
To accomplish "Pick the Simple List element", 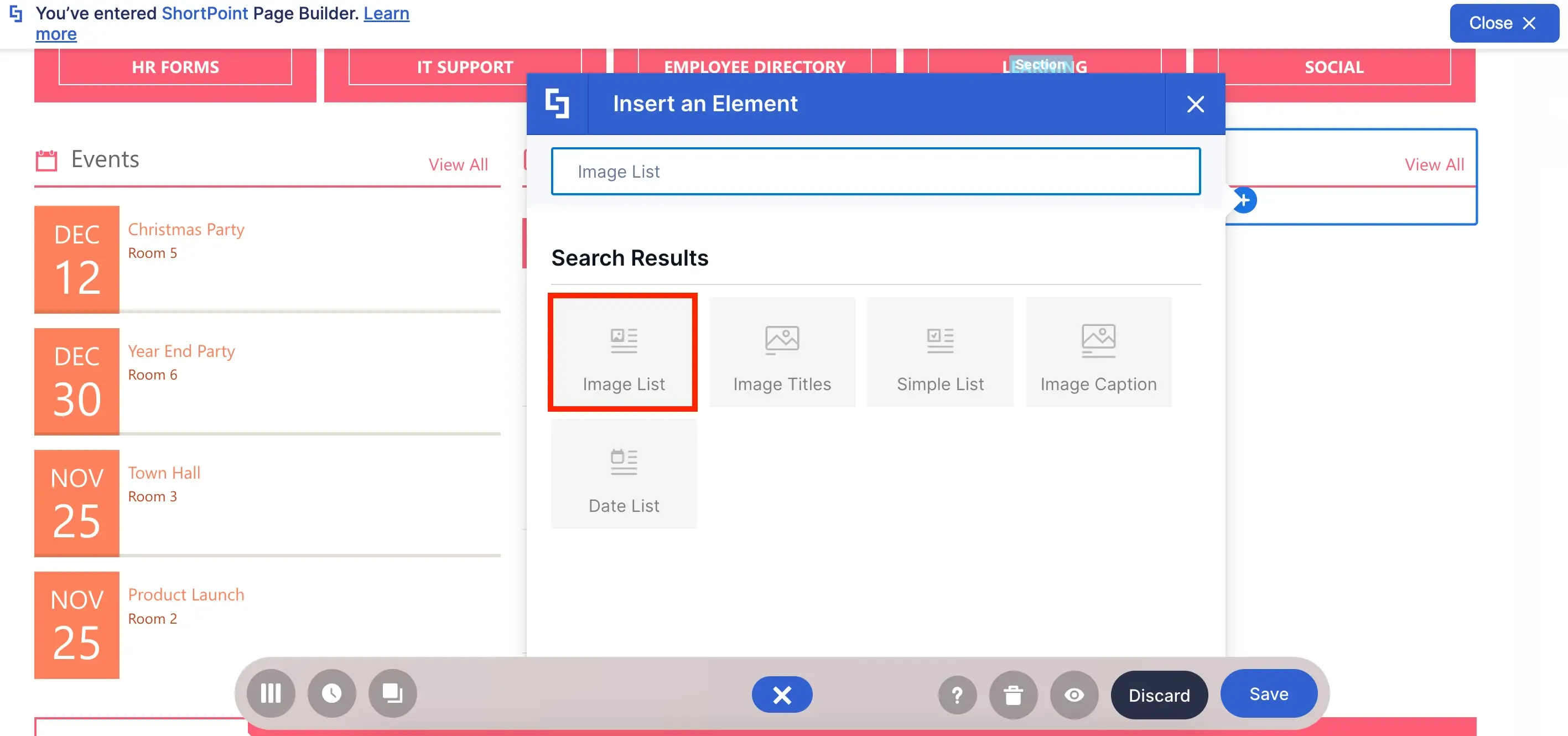I will pos(940,352).
